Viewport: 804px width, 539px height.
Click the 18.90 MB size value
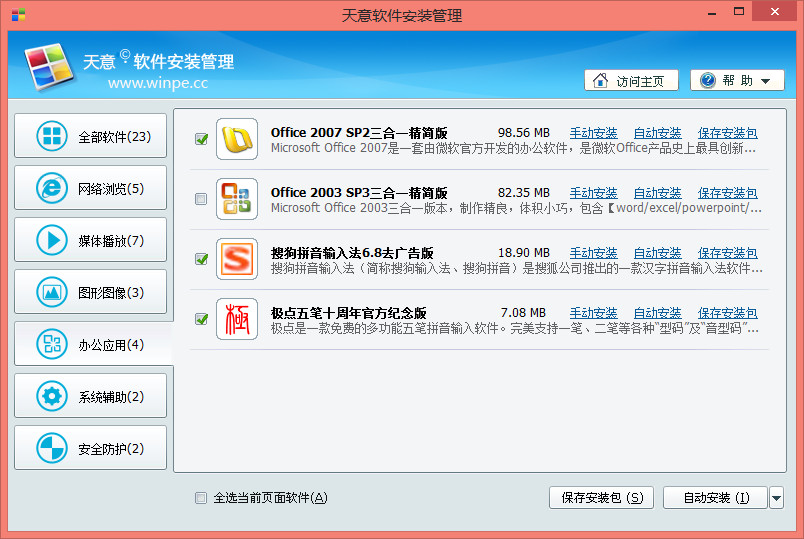click(x=524, y=253)
